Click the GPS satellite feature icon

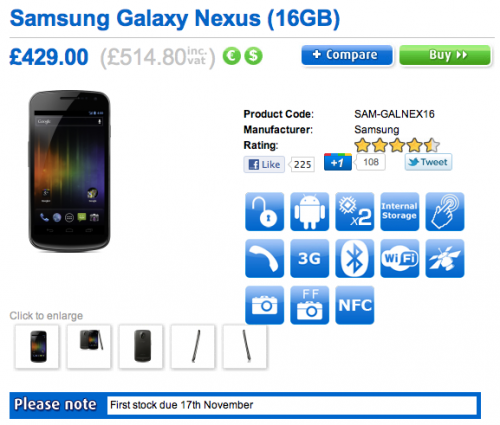(x=445, y=258)
